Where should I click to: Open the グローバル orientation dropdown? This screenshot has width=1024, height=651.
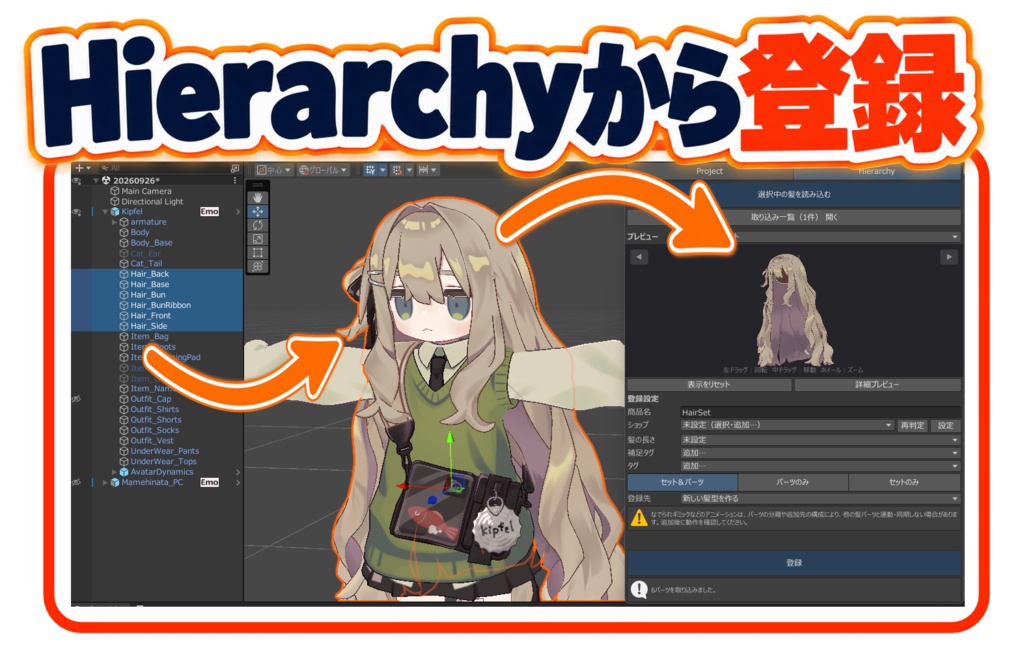pyautogui.click(x=323, y=170)
